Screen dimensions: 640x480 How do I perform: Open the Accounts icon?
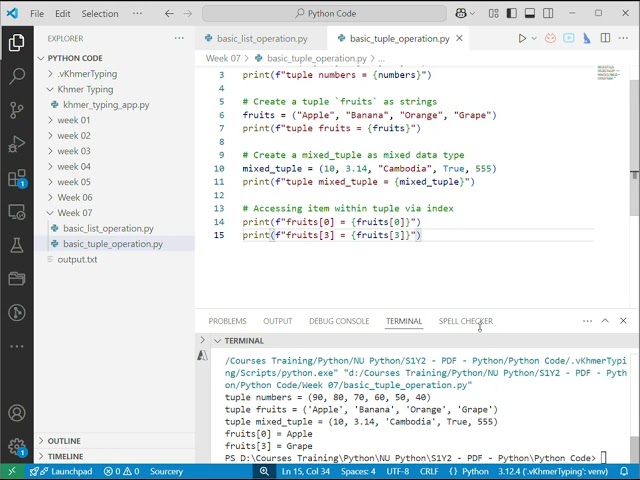(x=17, y=413)
